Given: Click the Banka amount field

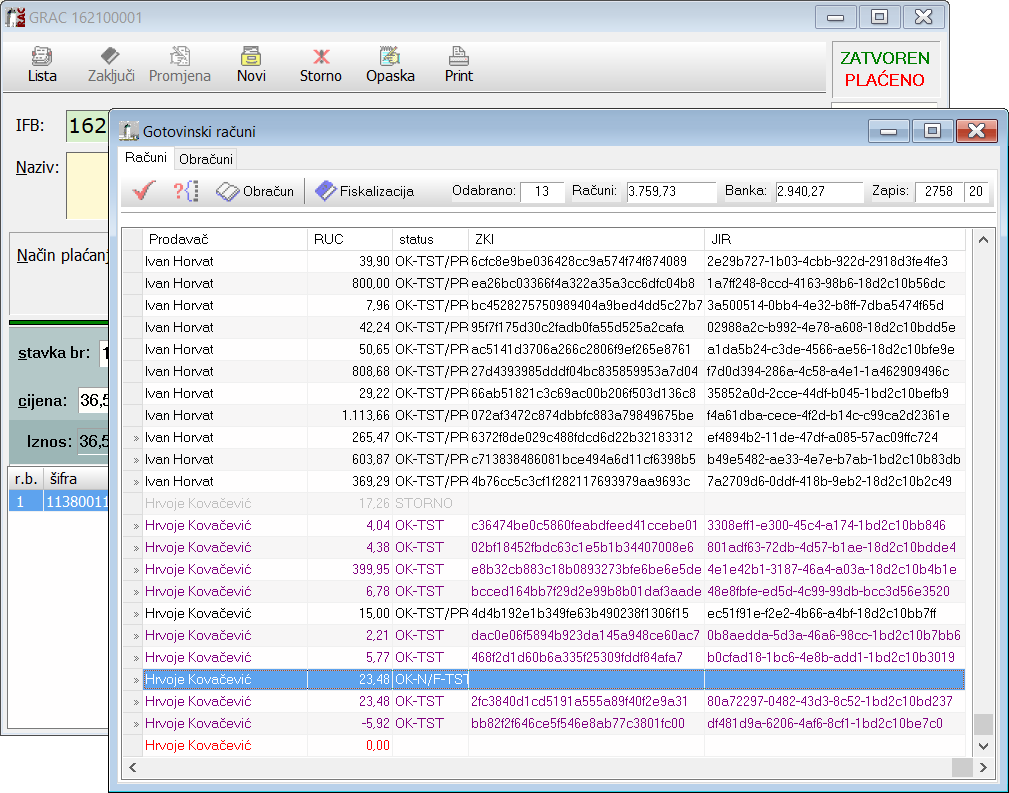Looking at the screenshot, I should click(x=818, y=191).
